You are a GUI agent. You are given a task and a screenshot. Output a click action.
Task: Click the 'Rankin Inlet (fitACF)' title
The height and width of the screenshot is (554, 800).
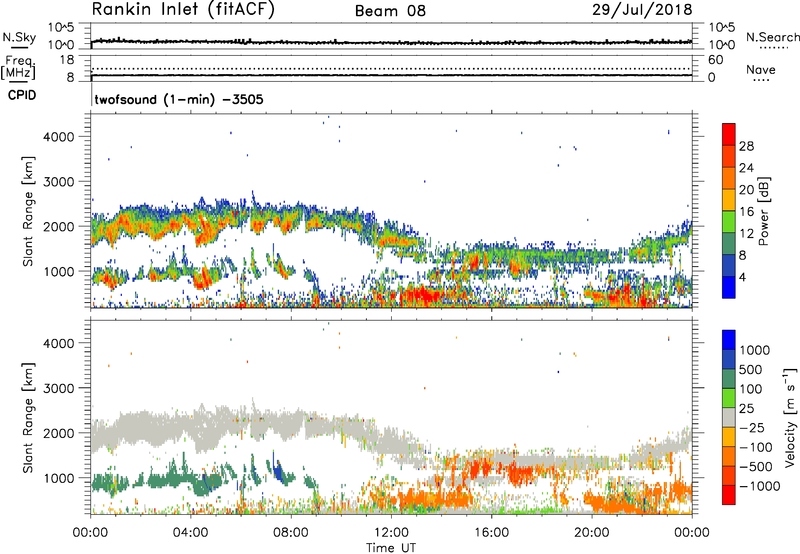(x=183, y=10)
